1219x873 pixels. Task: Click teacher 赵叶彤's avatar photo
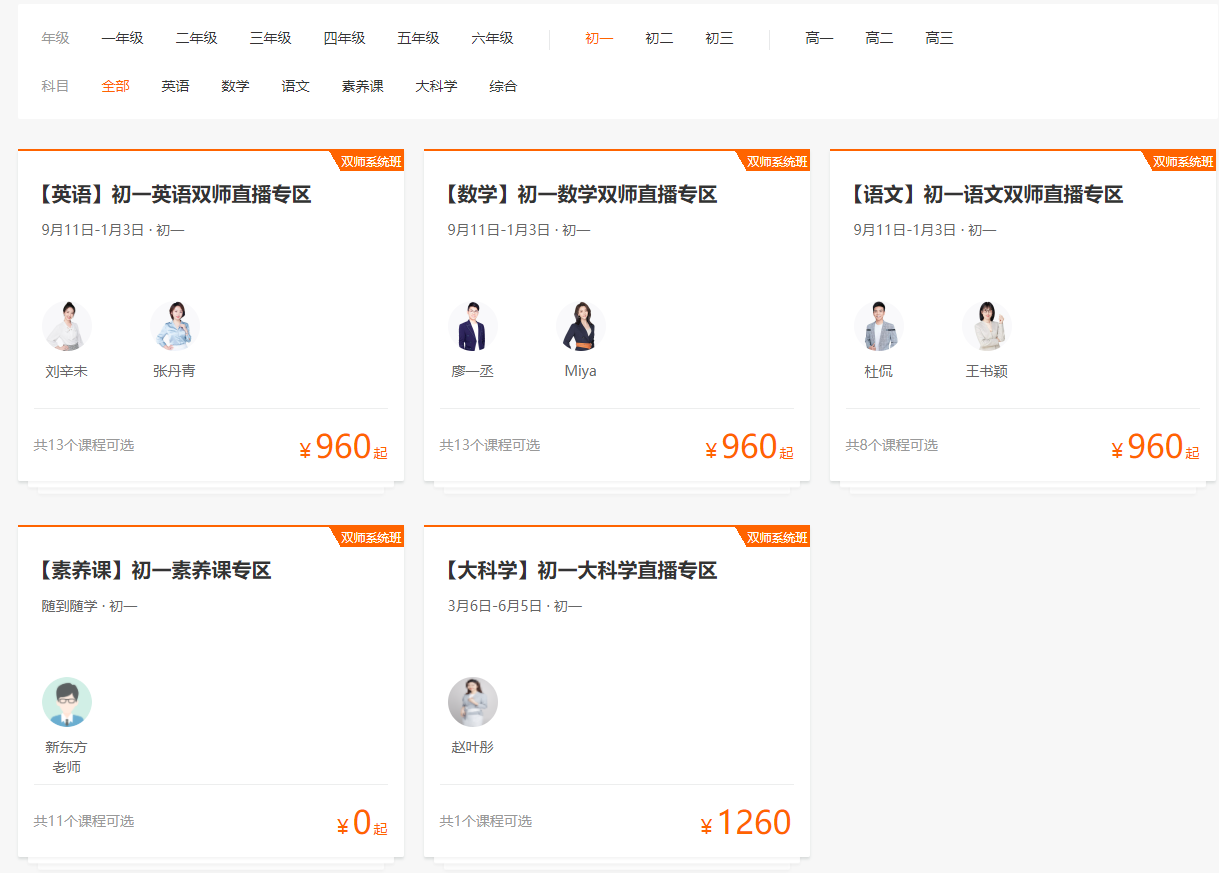pos(473,702)
